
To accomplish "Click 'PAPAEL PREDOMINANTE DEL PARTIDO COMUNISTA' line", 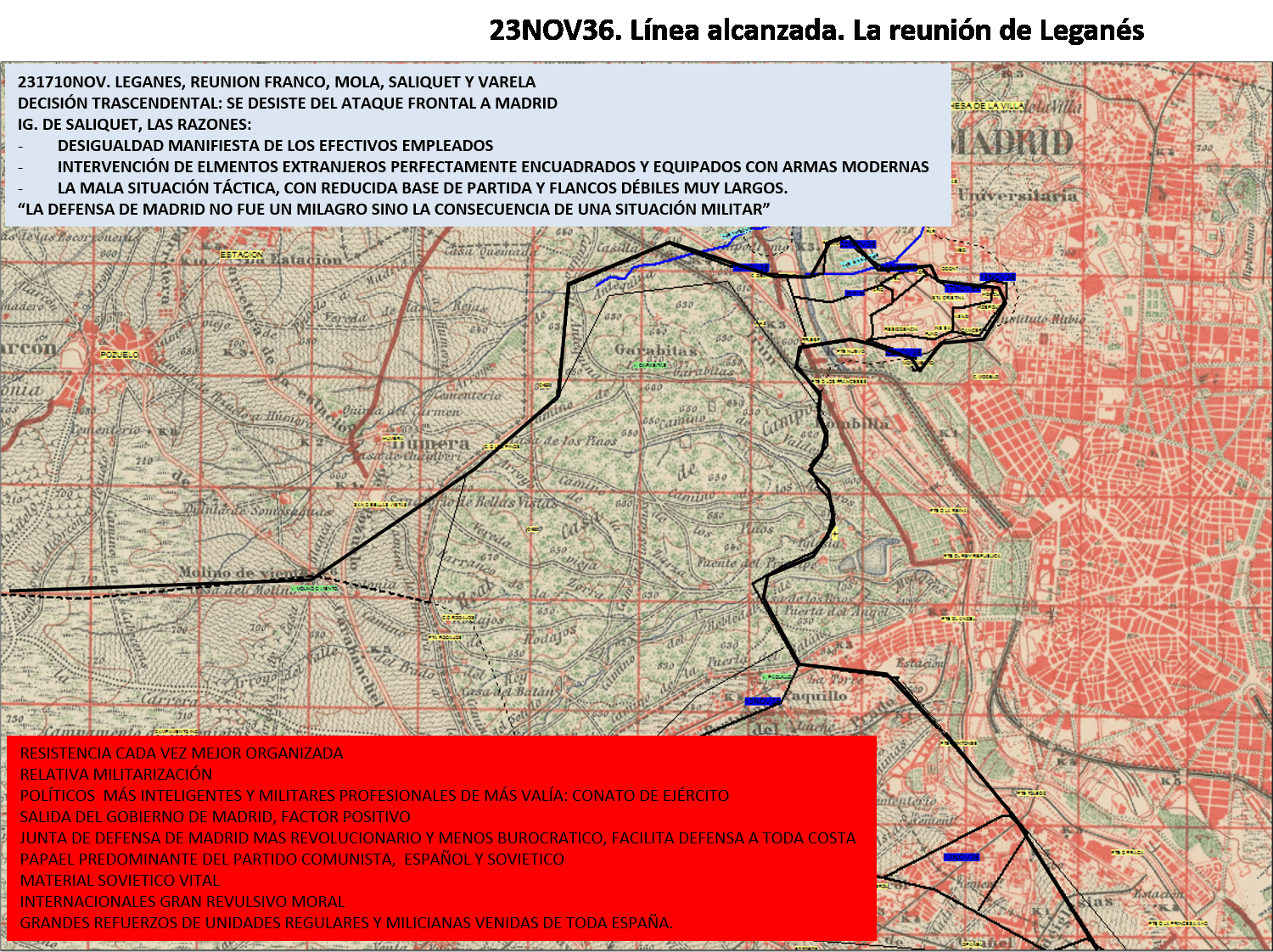I will pyautogui.click(x=292, y=860).
